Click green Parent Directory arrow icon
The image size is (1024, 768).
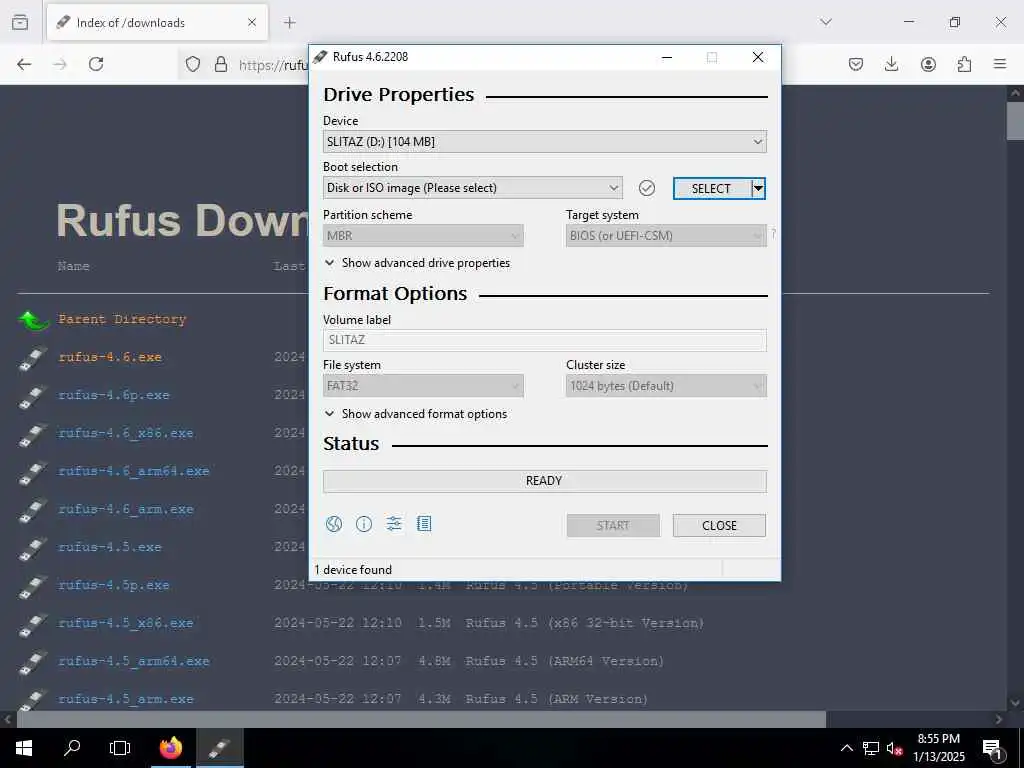(33, 320)
